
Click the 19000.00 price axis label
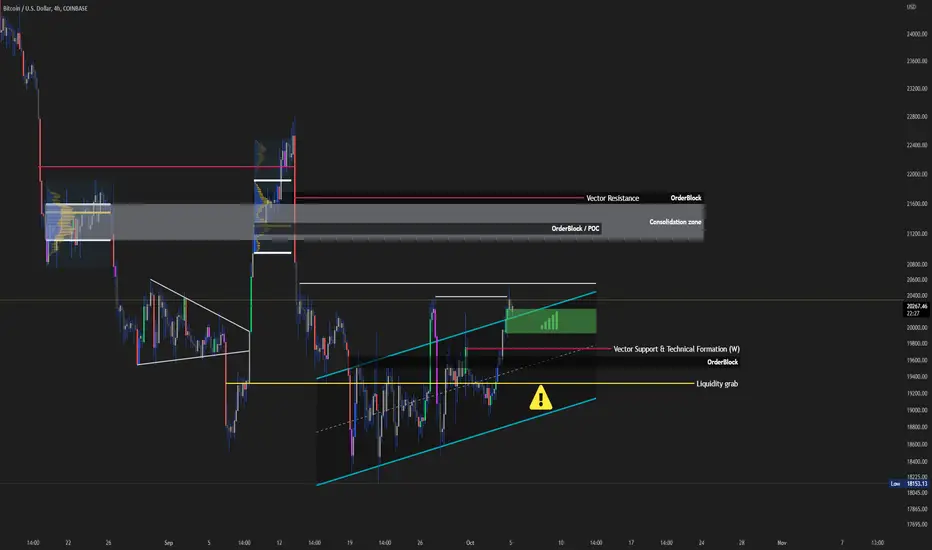coord(917,410)
